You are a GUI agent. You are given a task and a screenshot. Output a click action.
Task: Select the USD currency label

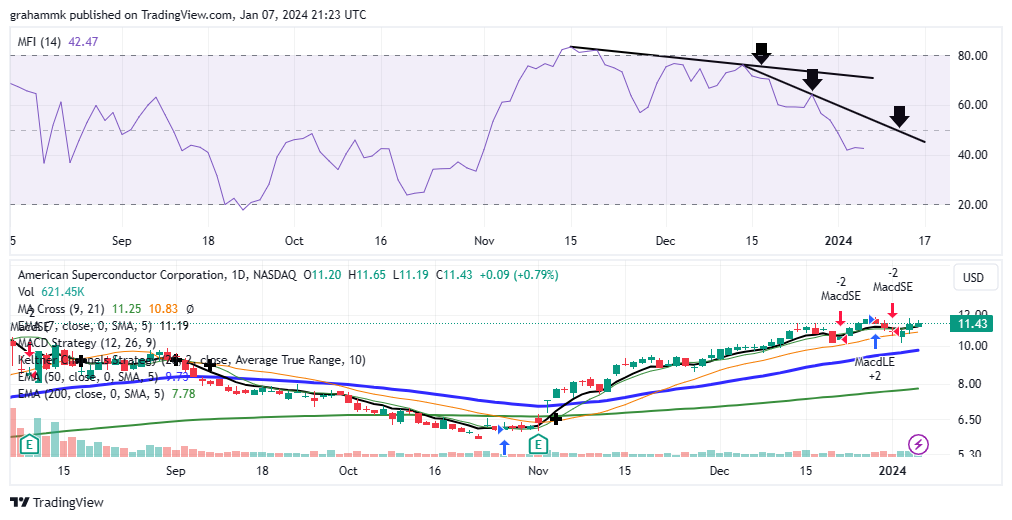973,278
